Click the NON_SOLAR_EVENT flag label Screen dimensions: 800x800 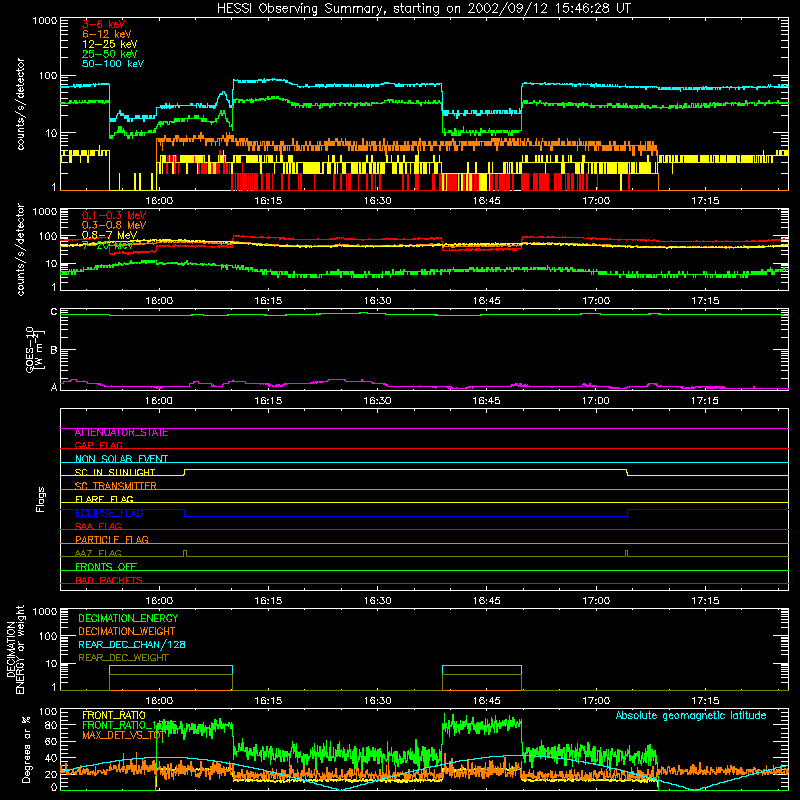tap(121, 459)
